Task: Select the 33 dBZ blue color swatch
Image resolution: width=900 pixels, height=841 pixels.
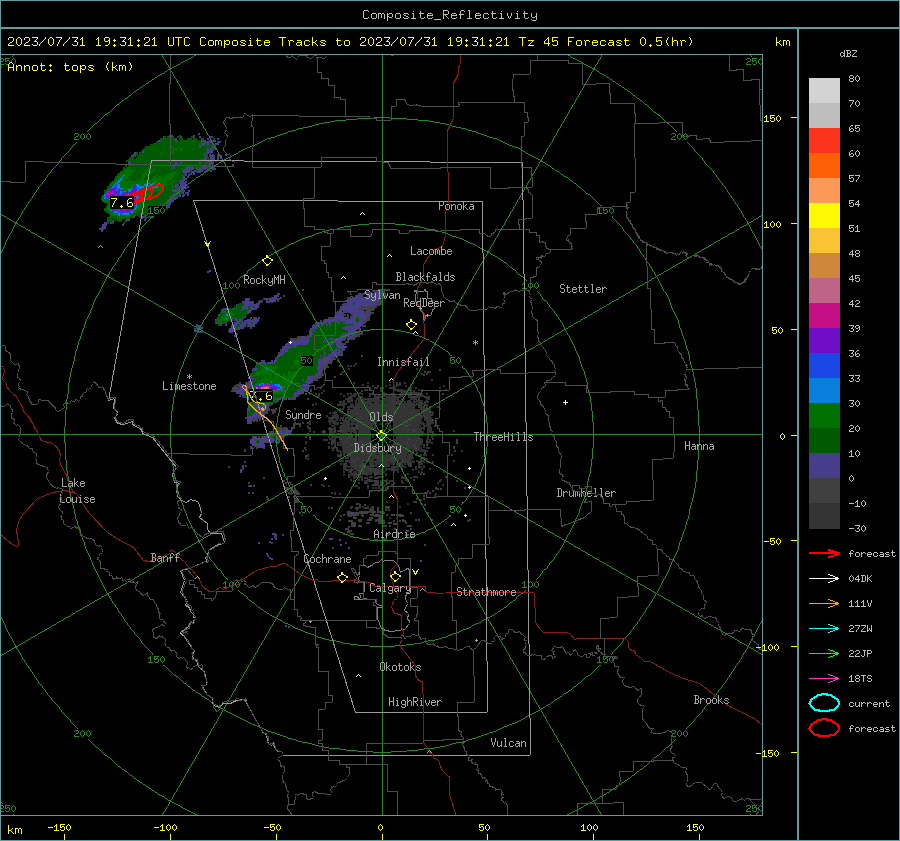Action: (x=824, y=390)
